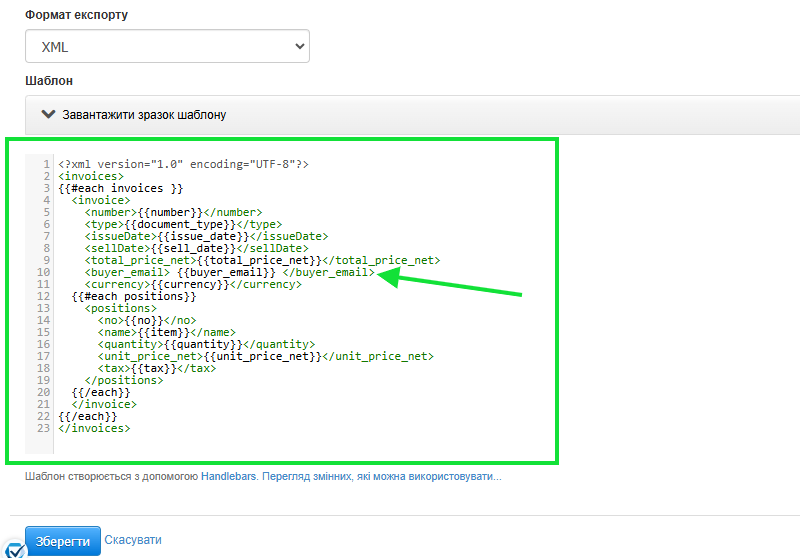Cancel via the Скасувати link
Screen dimensions: 800x558
pyautogui.click(x=133, y=539)
